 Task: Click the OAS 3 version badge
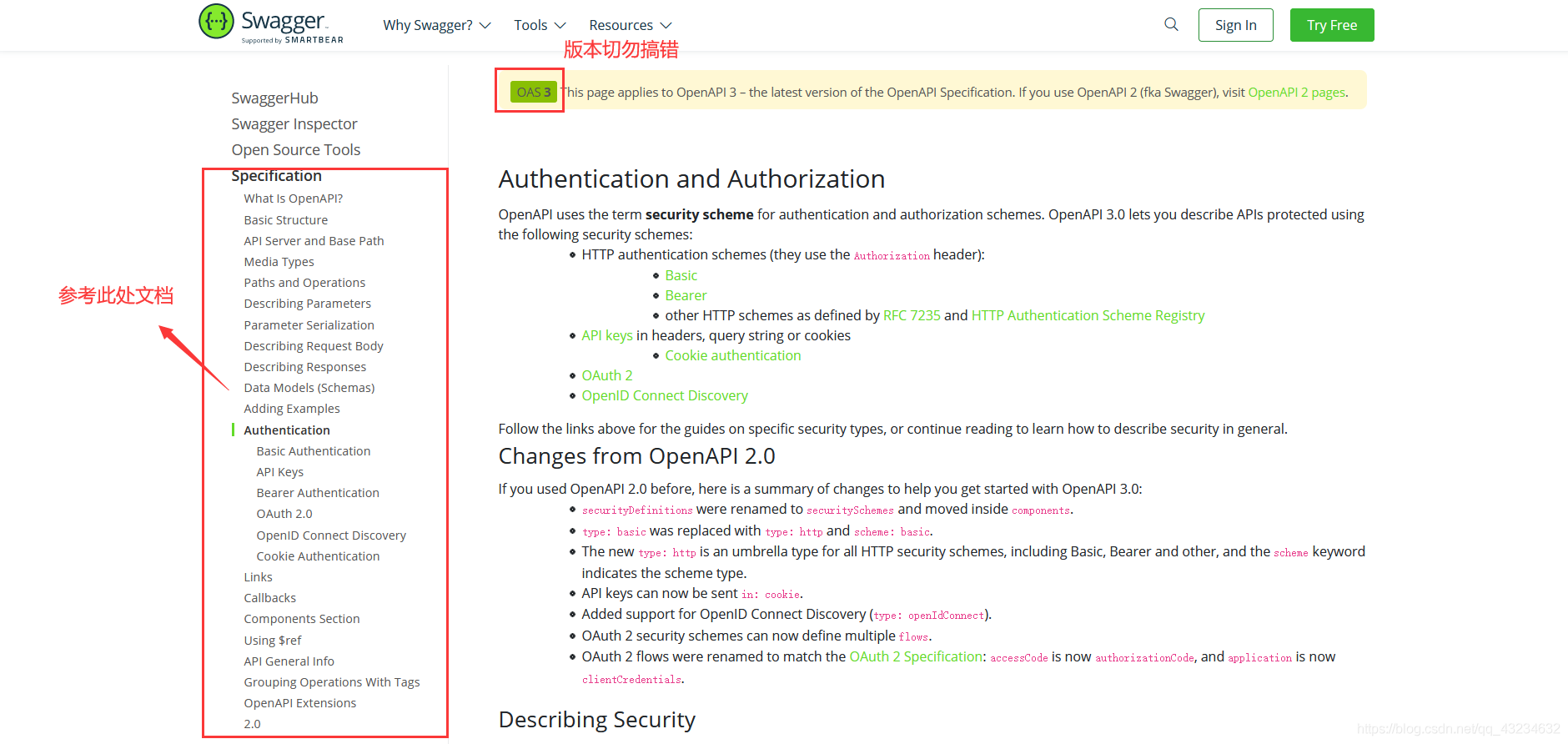[533, 92]
